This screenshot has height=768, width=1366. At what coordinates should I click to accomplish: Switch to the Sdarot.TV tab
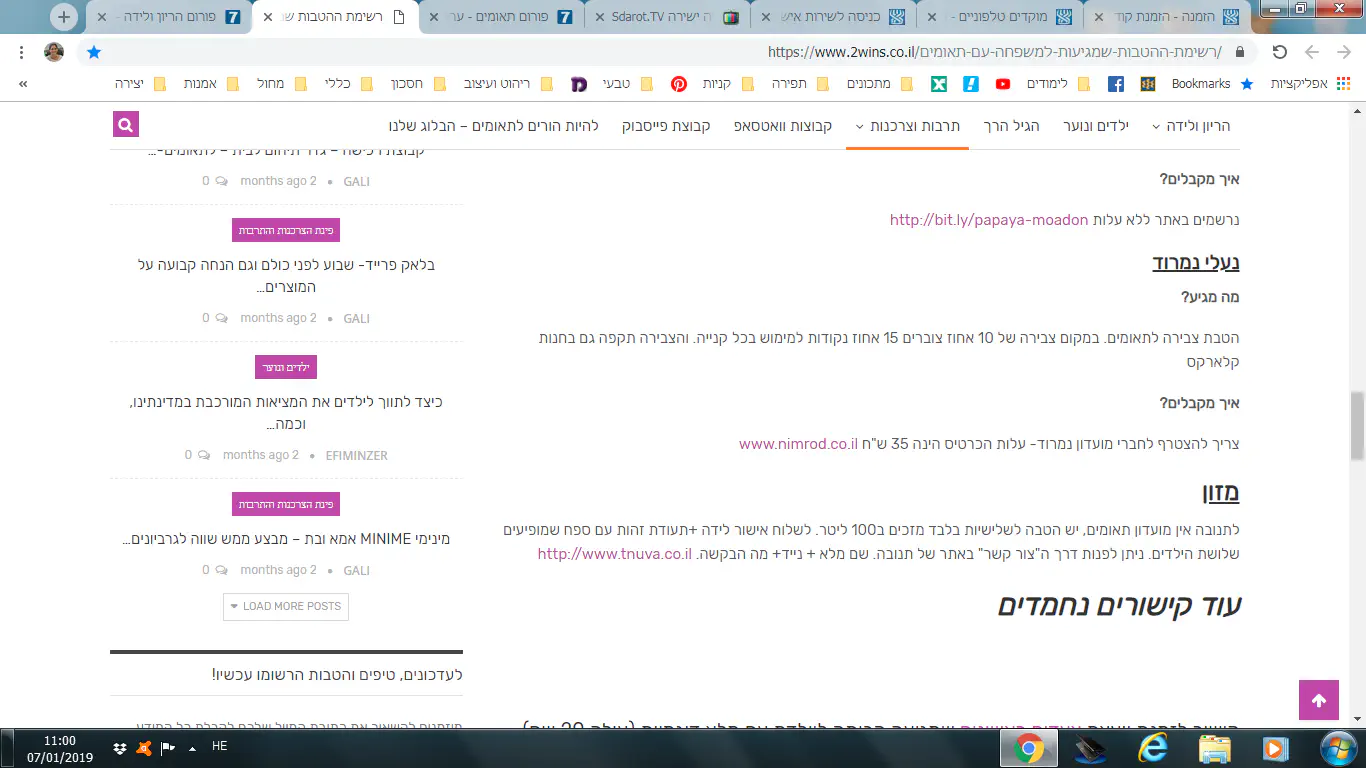point(663,17)
